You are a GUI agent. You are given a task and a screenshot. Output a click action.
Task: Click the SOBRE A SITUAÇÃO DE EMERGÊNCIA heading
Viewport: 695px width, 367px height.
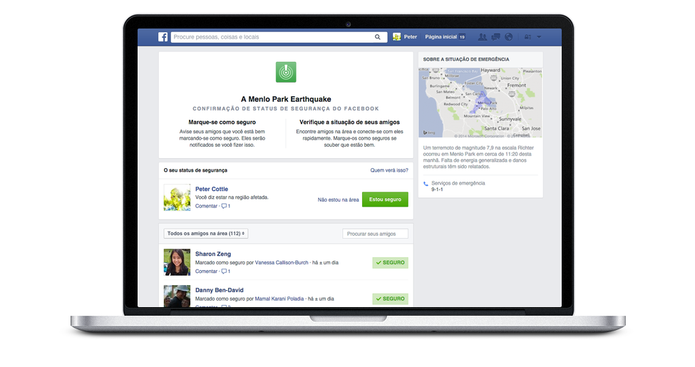[466, 59]
